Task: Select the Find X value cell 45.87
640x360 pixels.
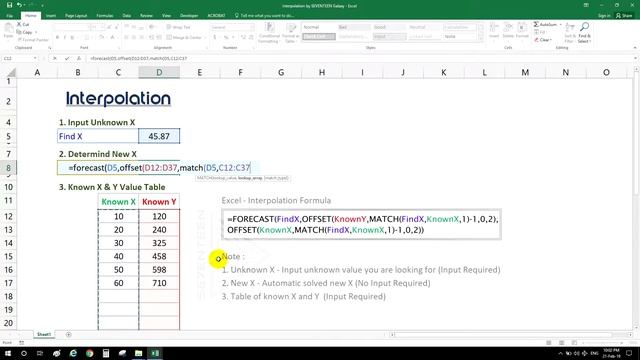Action: [x=159, y=136]
